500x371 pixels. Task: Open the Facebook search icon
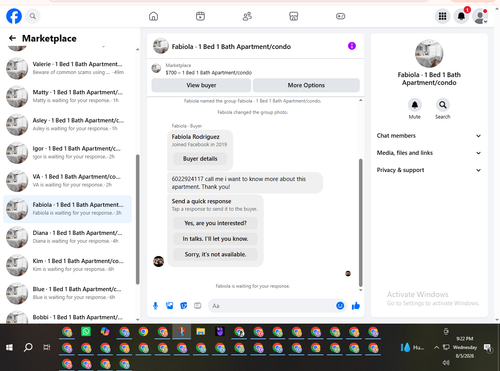coord(33,16)
